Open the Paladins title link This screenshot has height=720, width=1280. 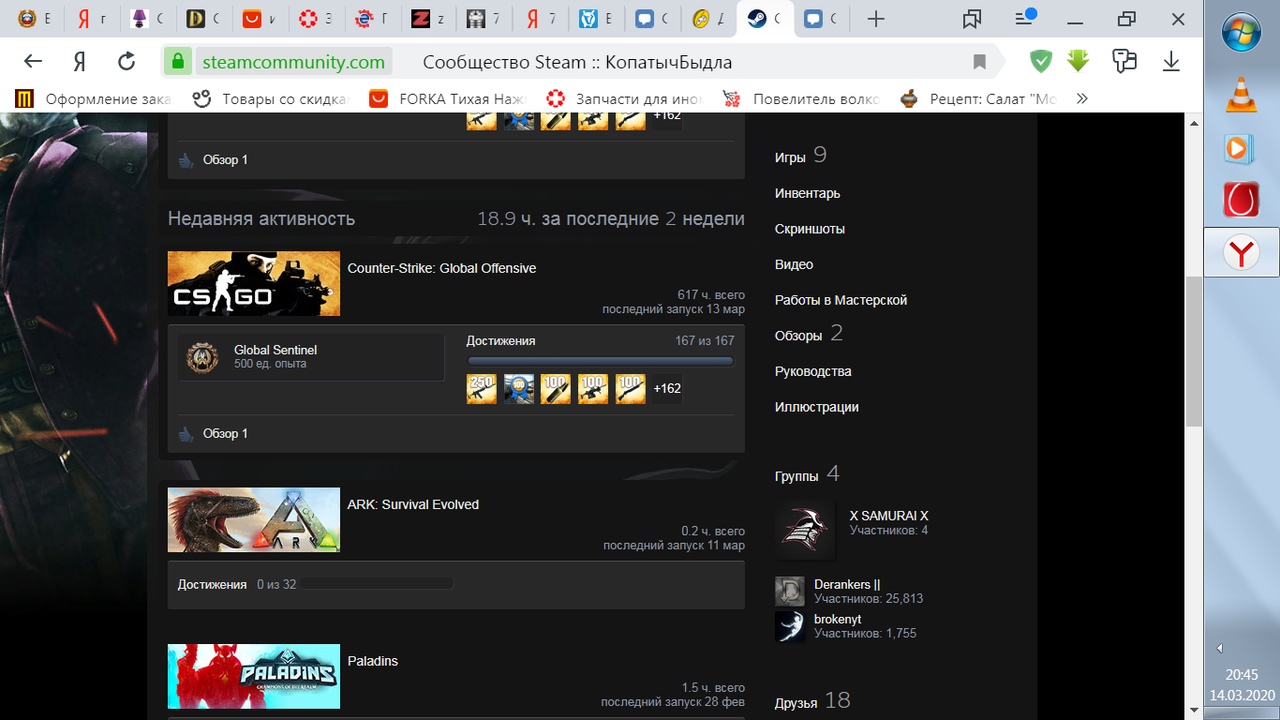pyautogui.click(x=373, y=661)
